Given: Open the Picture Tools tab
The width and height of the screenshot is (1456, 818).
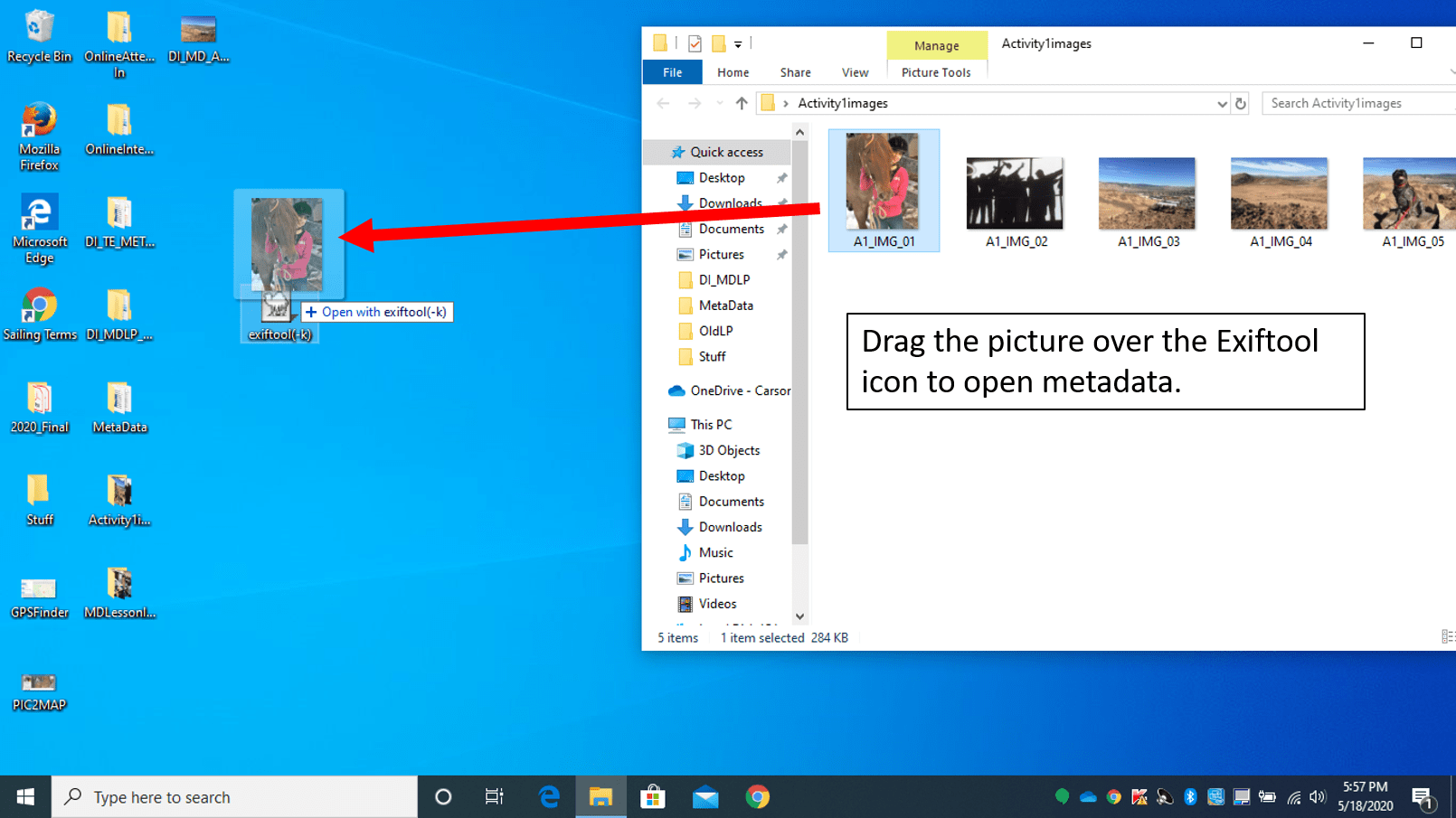Looking at the screenshot, I should point(936,72).
